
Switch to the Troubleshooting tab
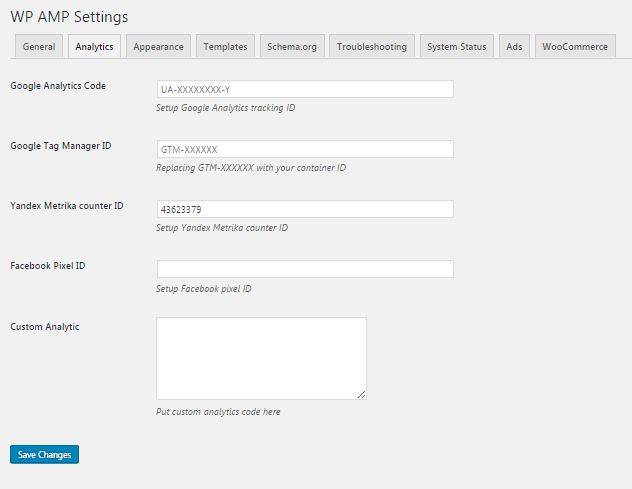(x=372, y=46)
